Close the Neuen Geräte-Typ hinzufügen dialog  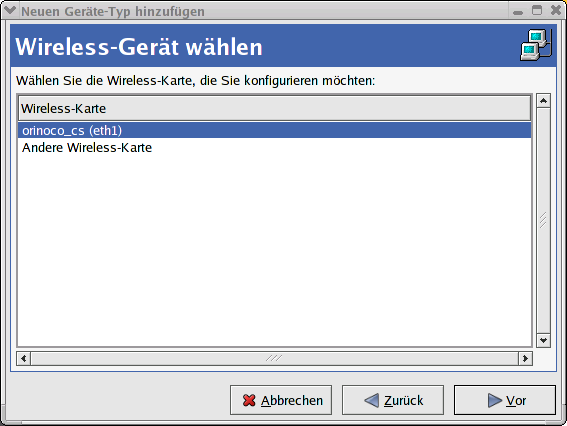click(556, 10)
